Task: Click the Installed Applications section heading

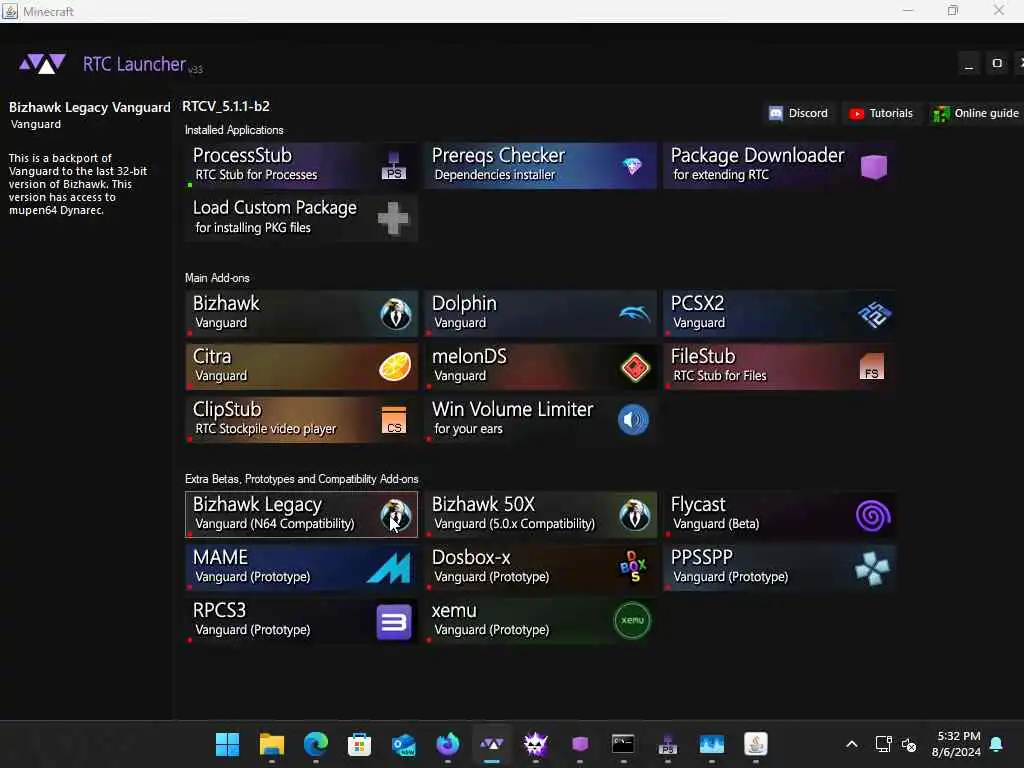Action: click(234, 130)
